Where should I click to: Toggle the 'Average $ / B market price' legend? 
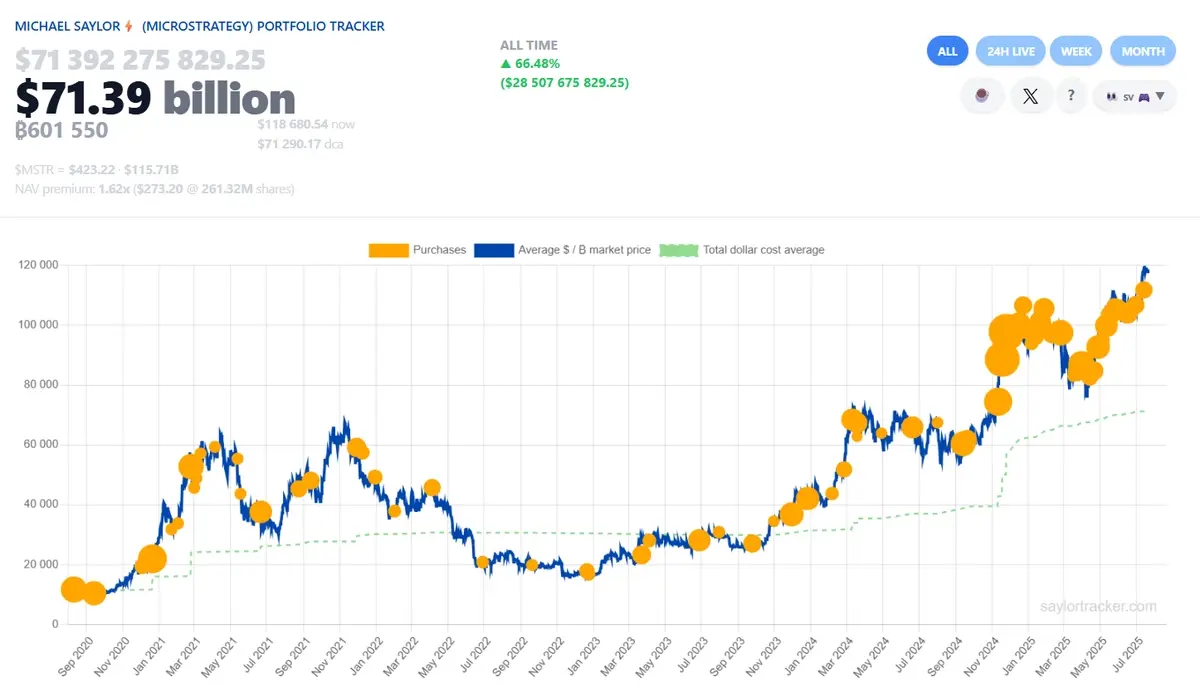(x=563, y=250)
